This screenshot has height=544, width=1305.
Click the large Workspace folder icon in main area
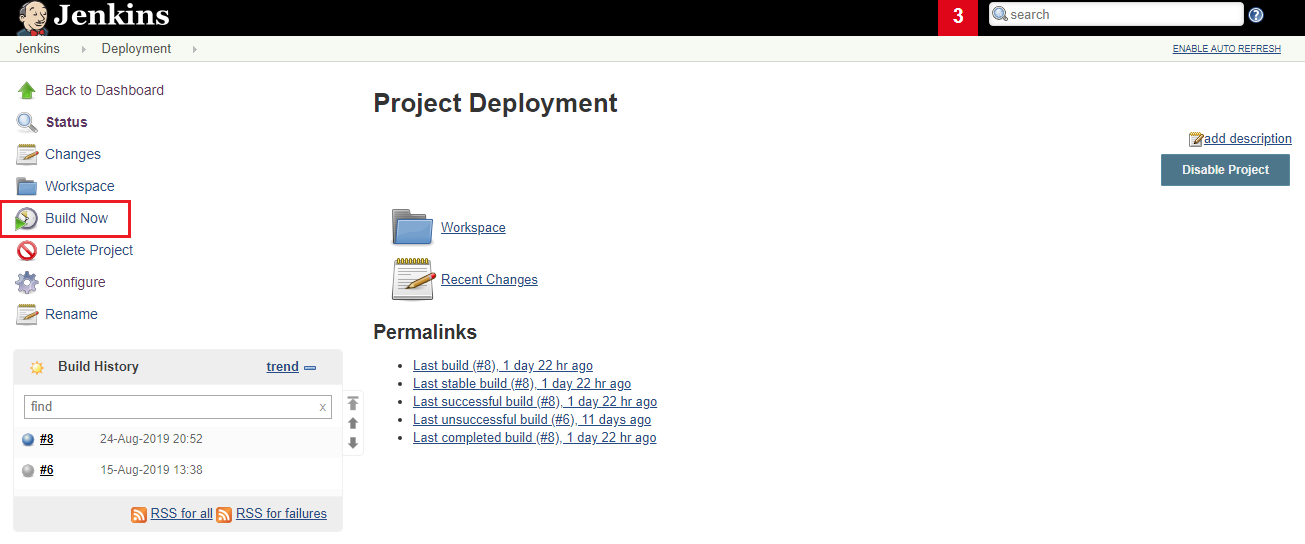coord(412,227)
